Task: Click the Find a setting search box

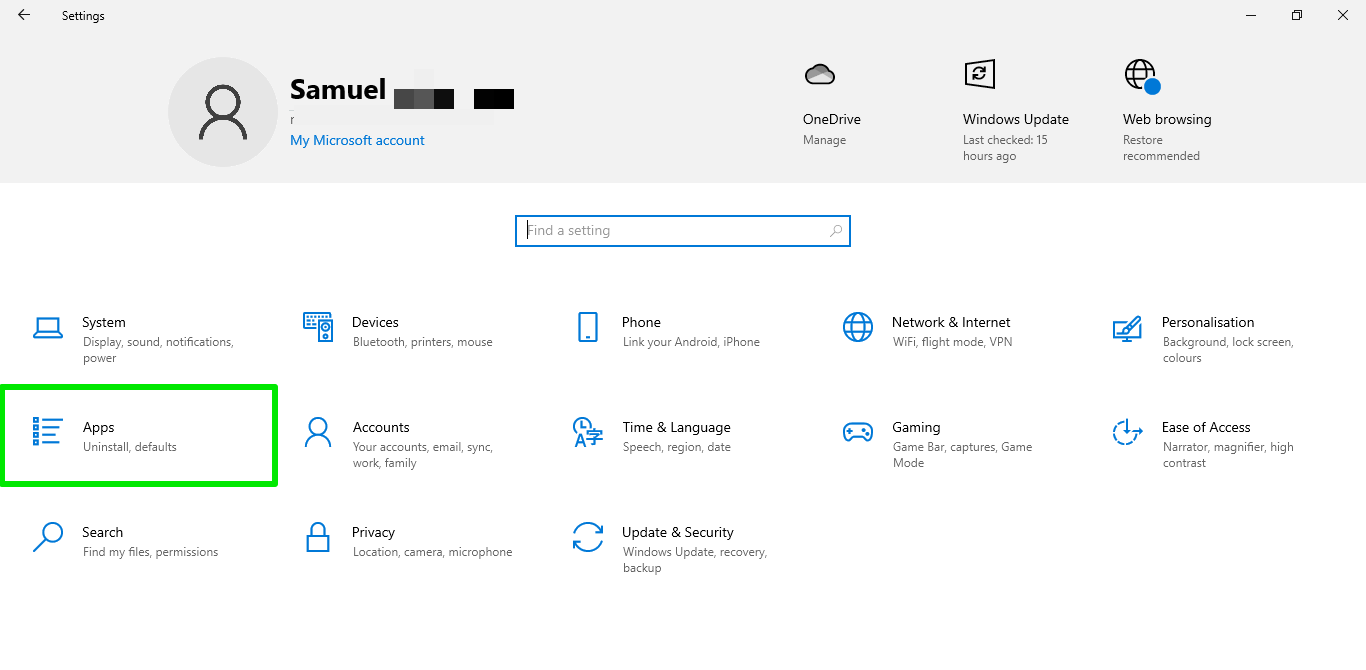Action: coord(682,231)
